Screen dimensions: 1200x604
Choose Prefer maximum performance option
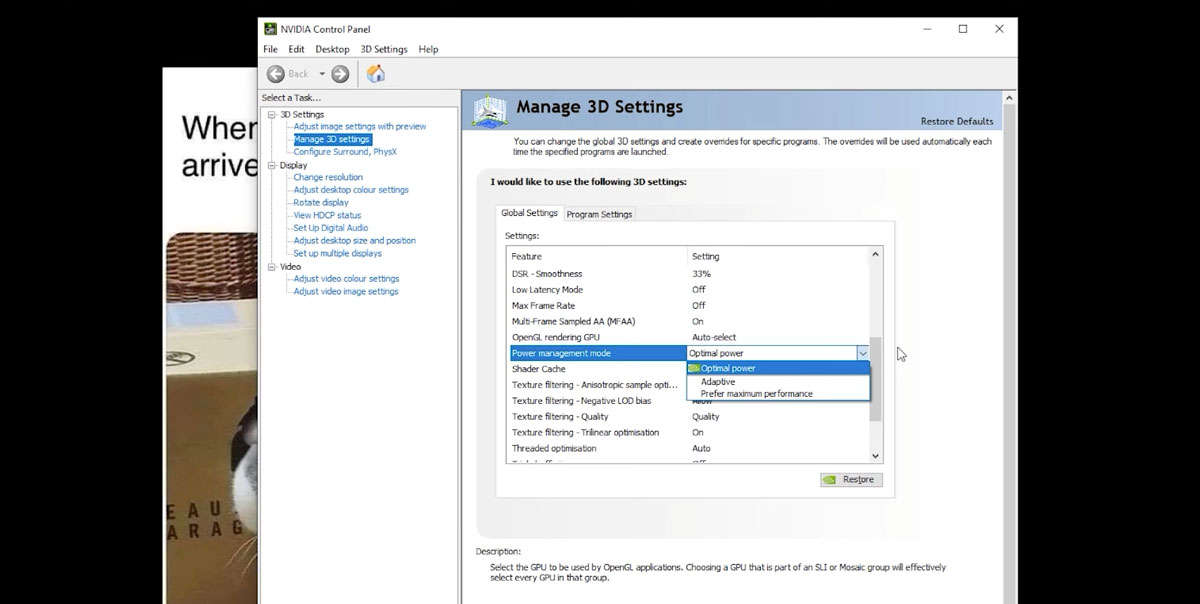pos(756,394)
